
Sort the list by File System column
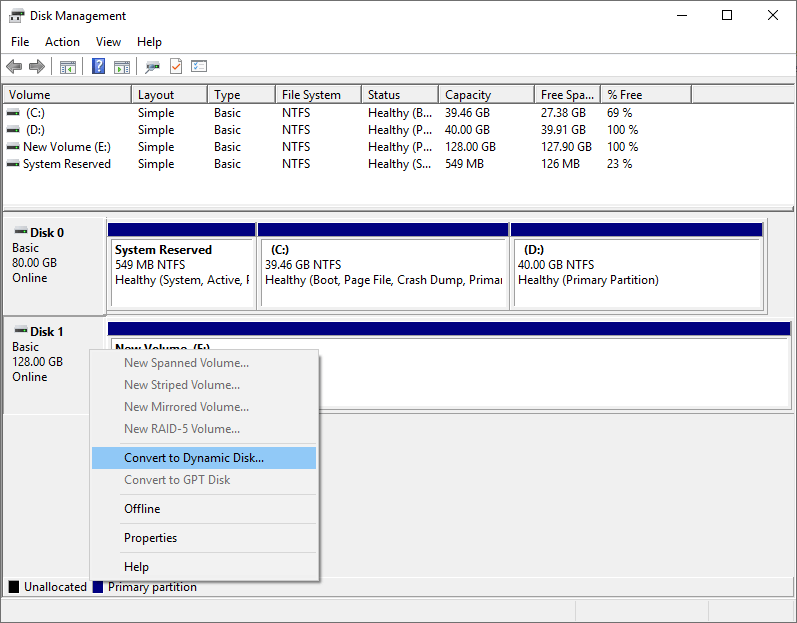(x=311, y=95)
